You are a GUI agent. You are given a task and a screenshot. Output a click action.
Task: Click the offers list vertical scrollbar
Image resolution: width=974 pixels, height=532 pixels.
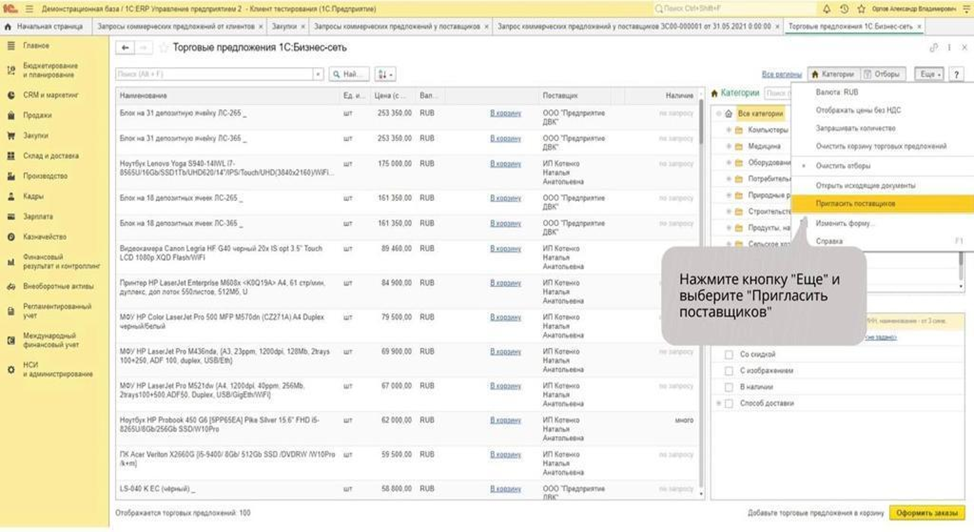(702, 292)
